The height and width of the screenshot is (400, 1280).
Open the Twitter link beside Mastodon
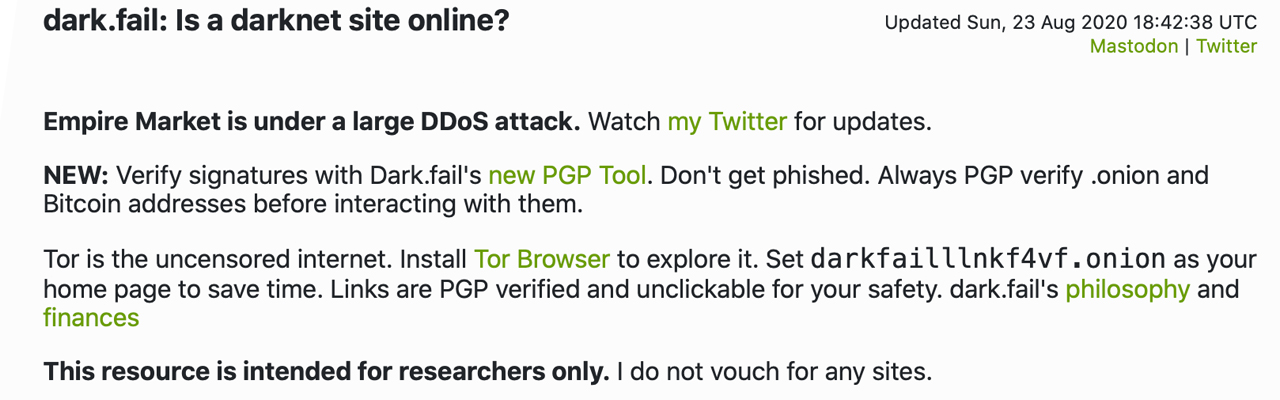click(1226, 46)
